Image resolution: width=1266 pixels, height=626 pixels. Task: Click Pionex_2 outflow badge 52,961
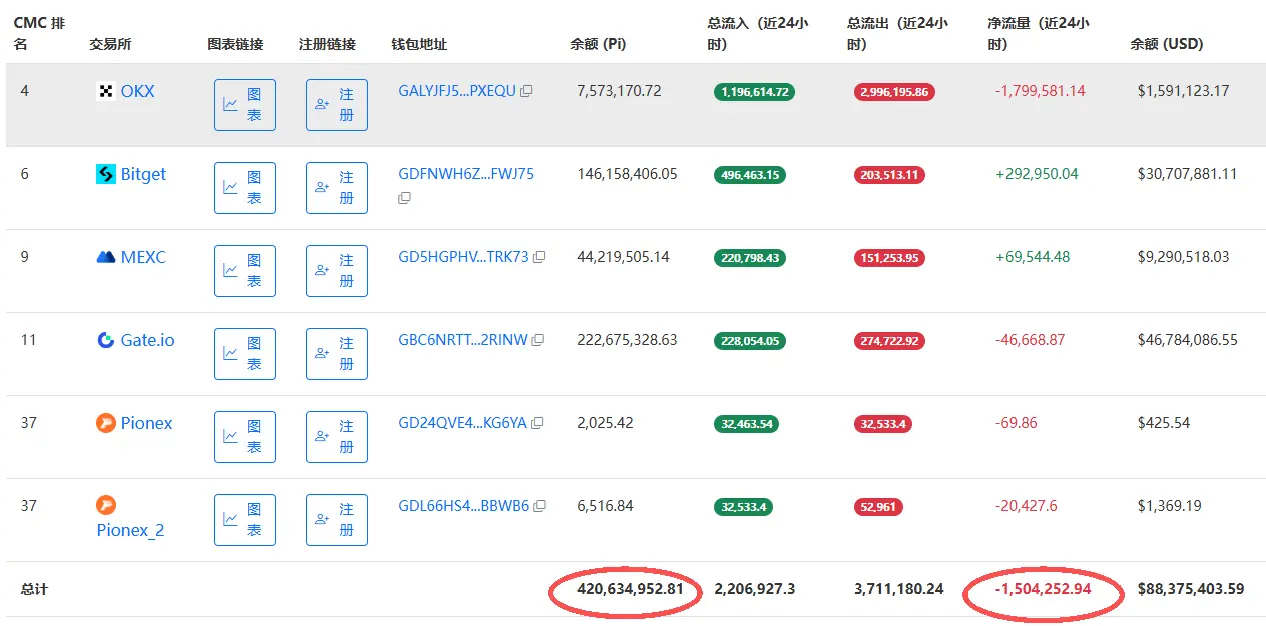pos(878,507)
